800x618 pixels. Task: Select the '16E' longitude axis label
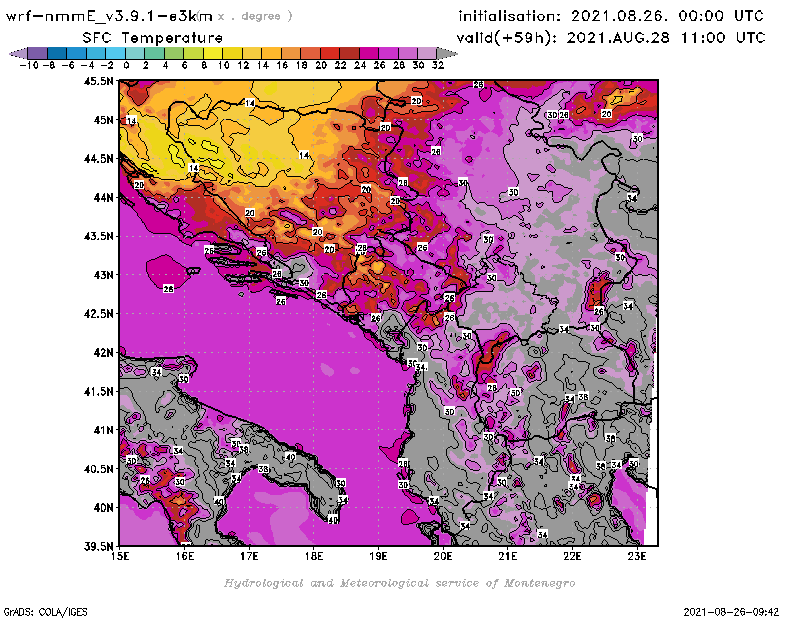pyautogui.click(x=185, y=556)
